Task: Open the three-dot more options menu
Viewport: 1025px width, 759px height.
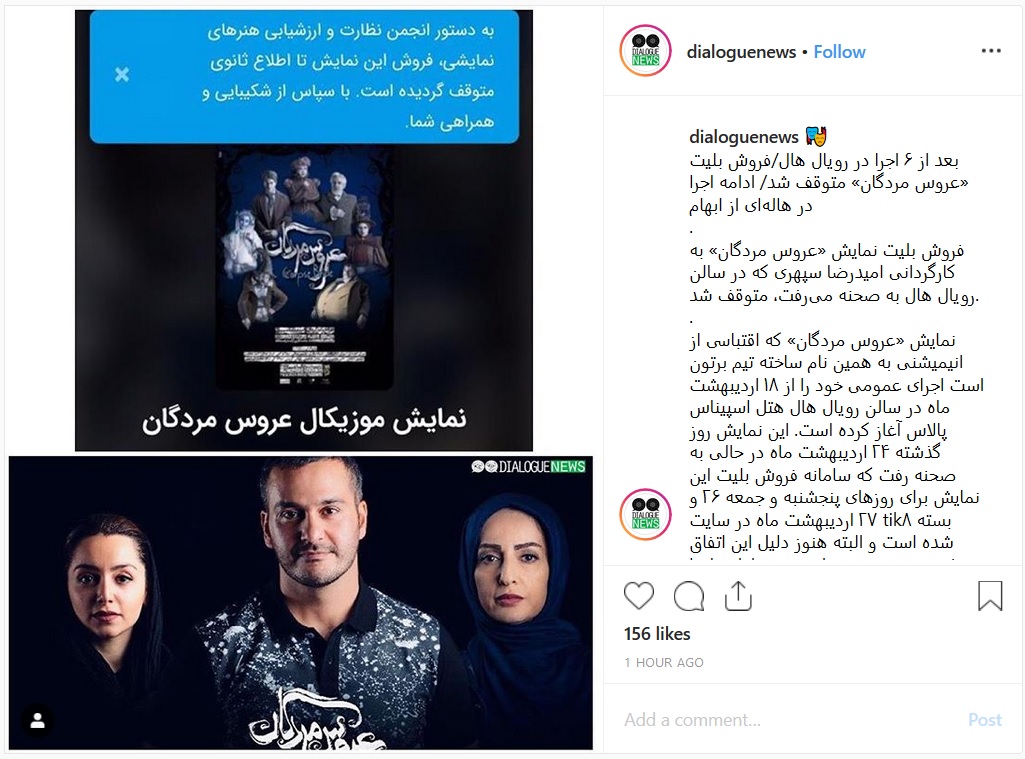Action: (991, 51)
